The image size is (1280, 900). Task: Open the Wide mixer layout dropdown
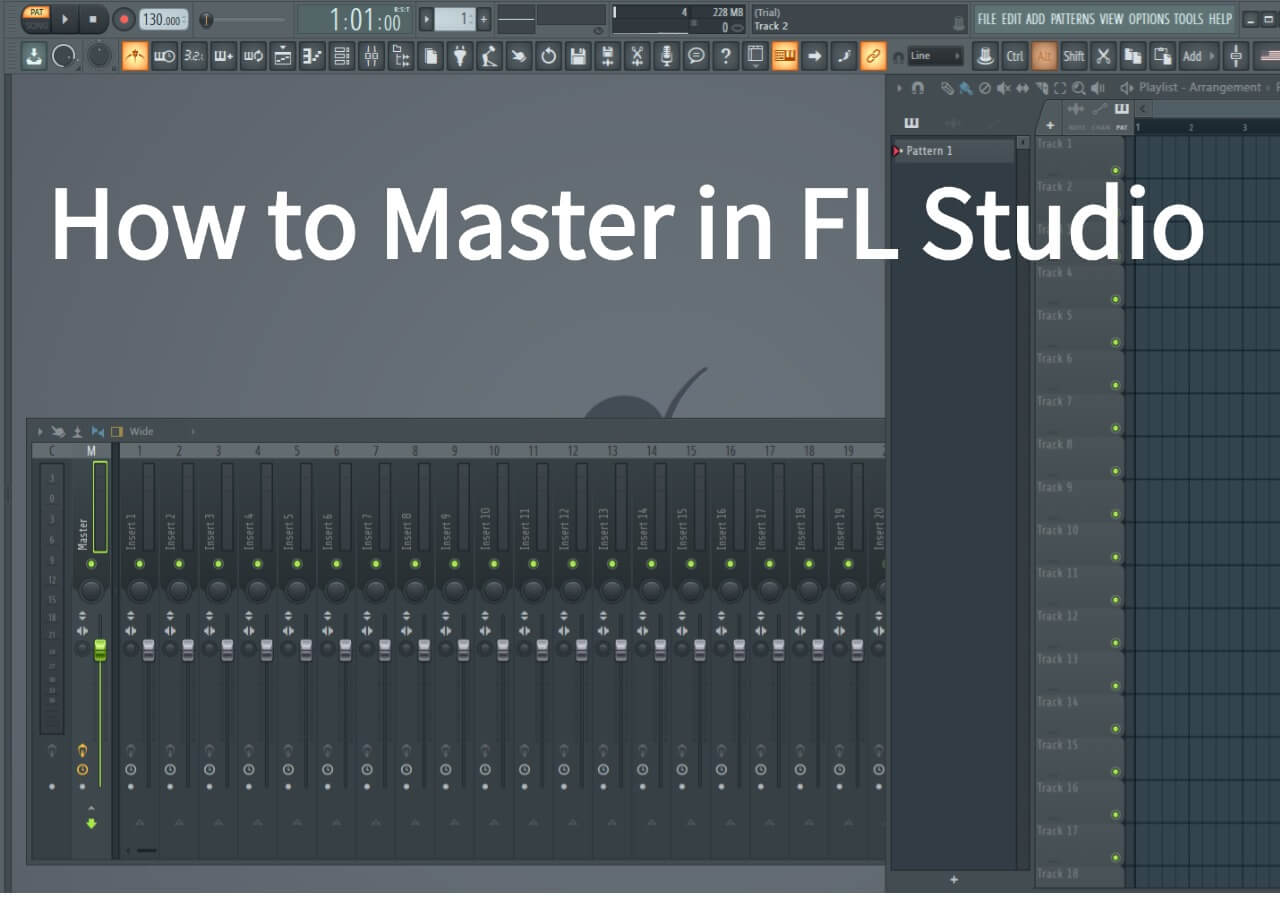pyautogui.click(x=140, y=431)
